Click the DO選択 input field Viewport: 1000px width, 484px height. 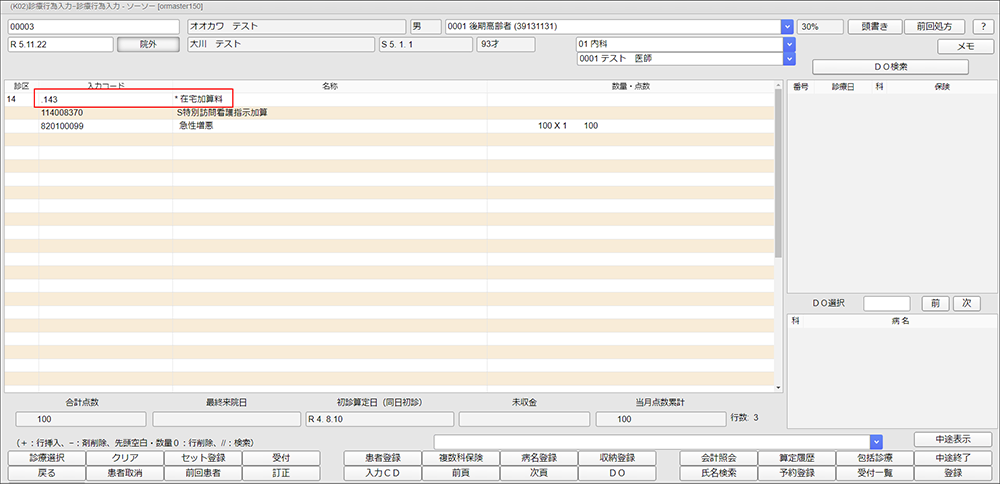tap(886, 303)
